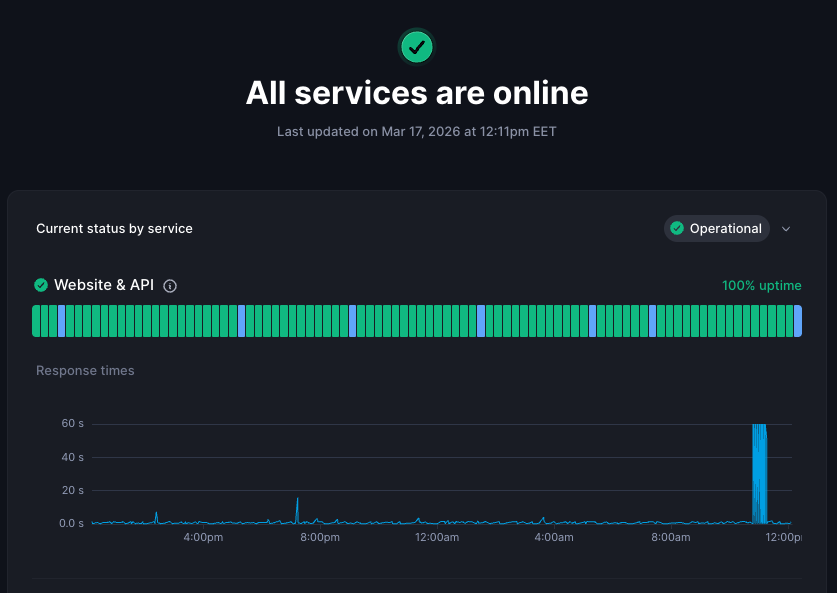The image size is (837, 593).
Task: Select the first green uptime bar on far left
Action: pos(37,321)
